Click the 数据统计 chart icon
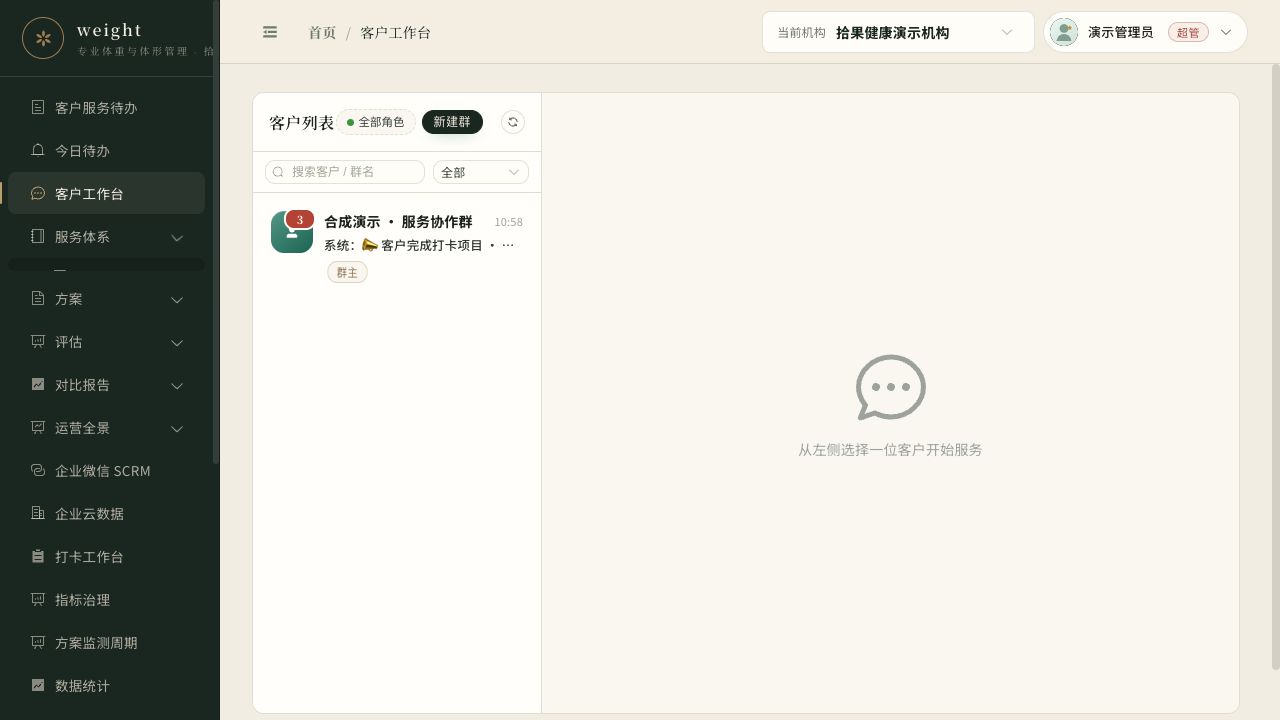The image size is (1280, 720). tap(38, 685)
